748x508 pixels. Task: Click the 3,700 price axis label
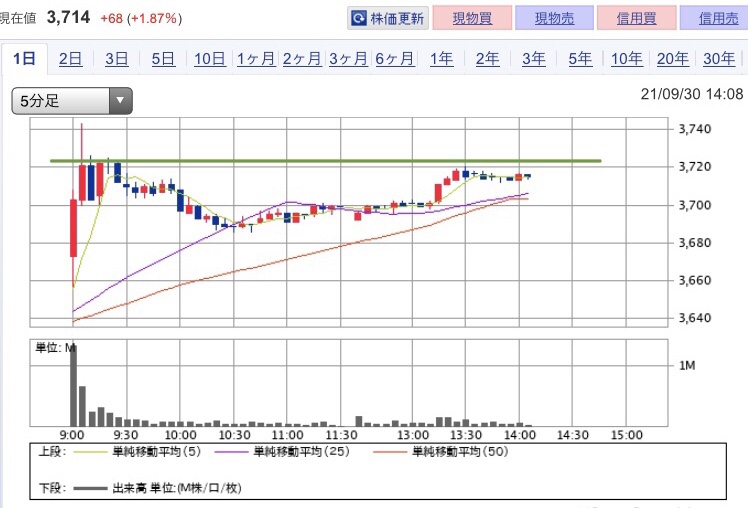click(x=695, y=205)
